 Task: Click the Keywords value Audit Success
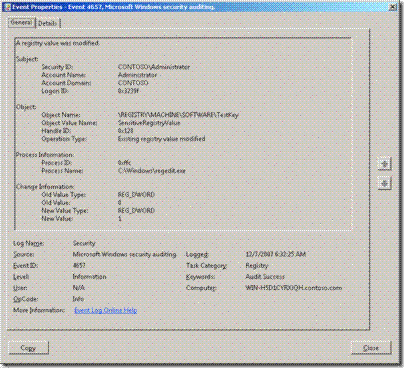click(x=265, y=277)
